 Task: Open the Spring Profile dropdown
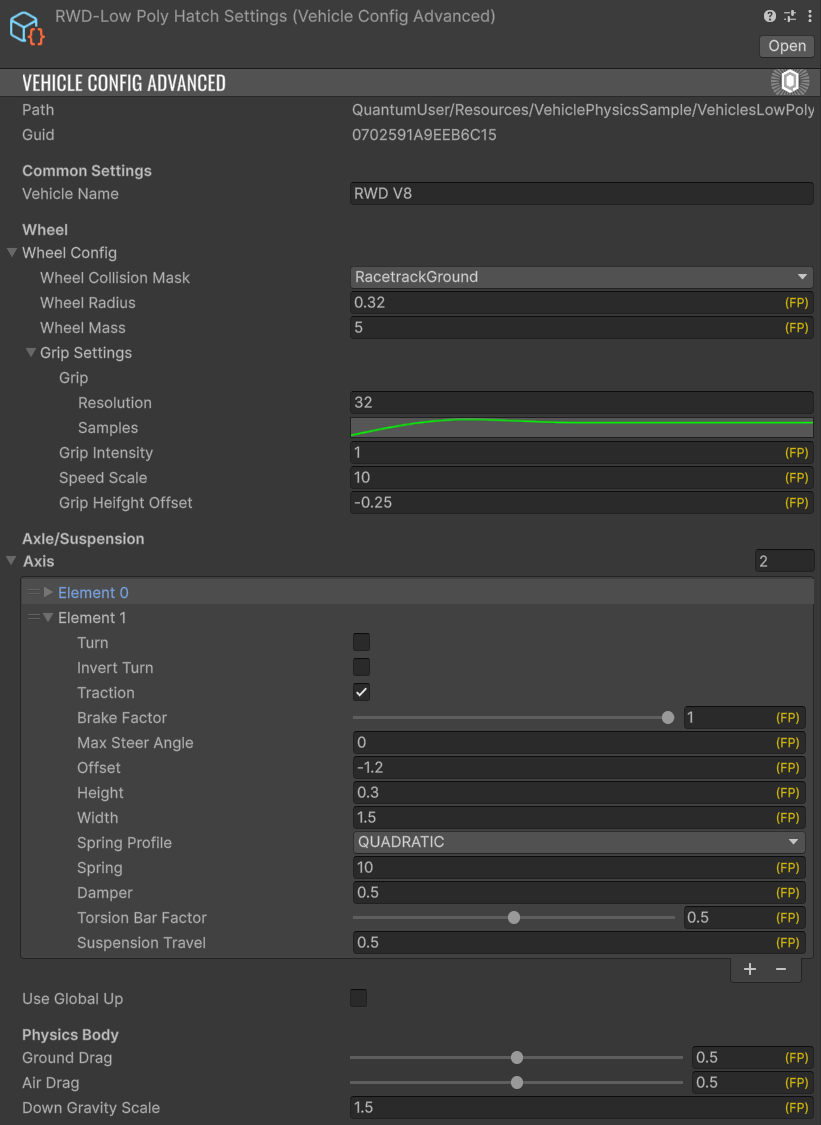(580, 842)
